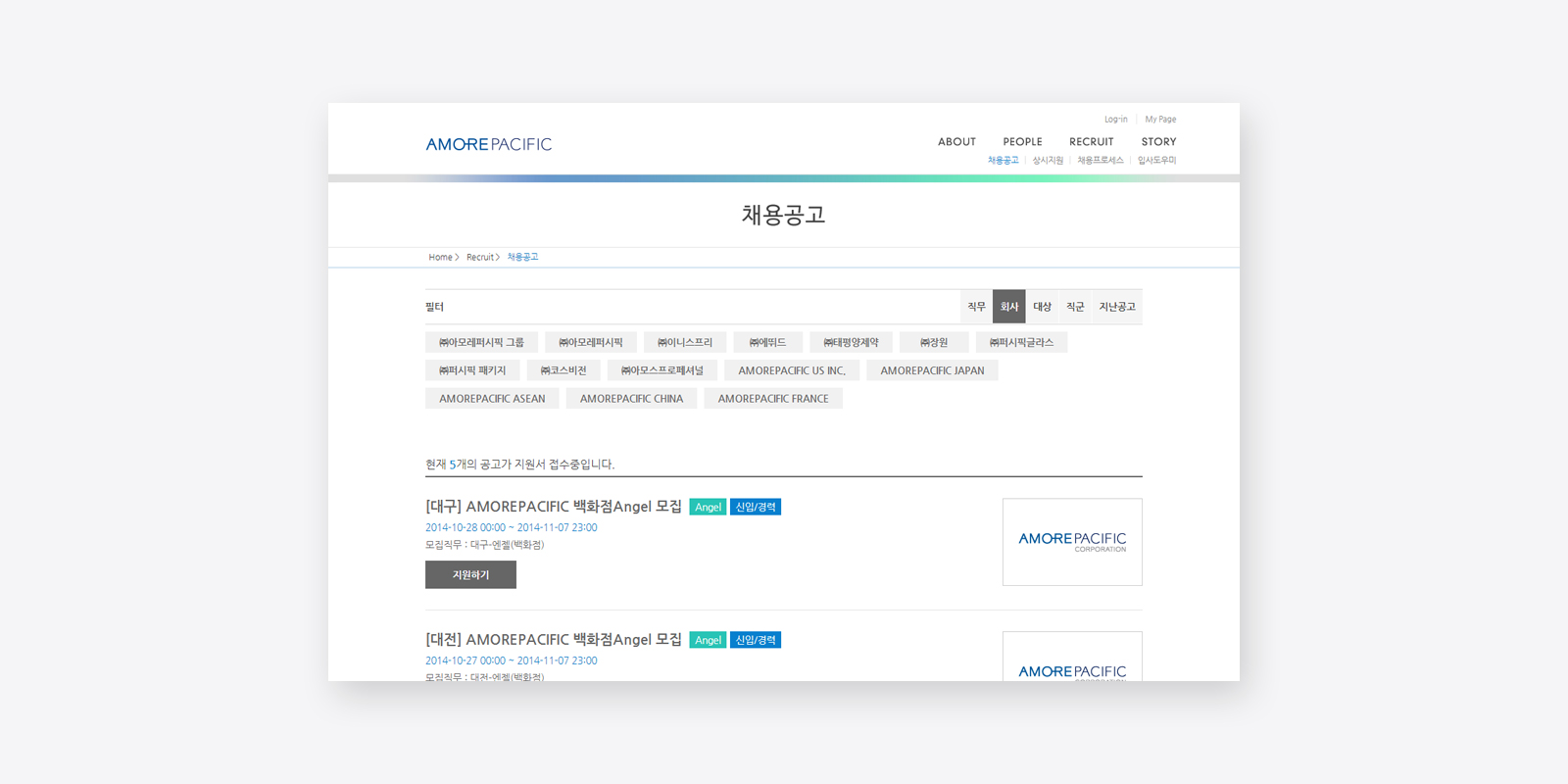
Task: Click the date range 2014-10-27 00:00 ~ 2014-11-07 23:00
Action: tap(511, 661)
